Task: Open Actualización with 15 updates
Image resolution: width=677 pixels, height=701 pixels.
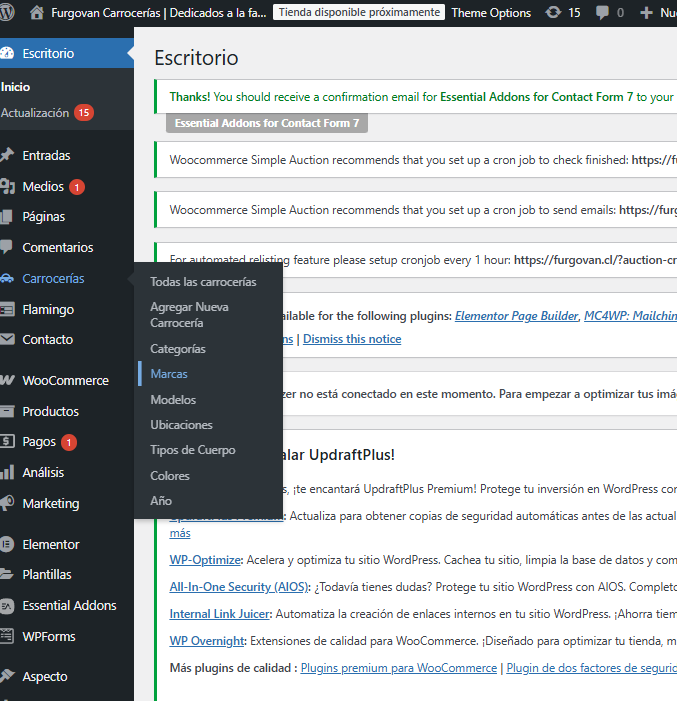Action: pos(47,113)
